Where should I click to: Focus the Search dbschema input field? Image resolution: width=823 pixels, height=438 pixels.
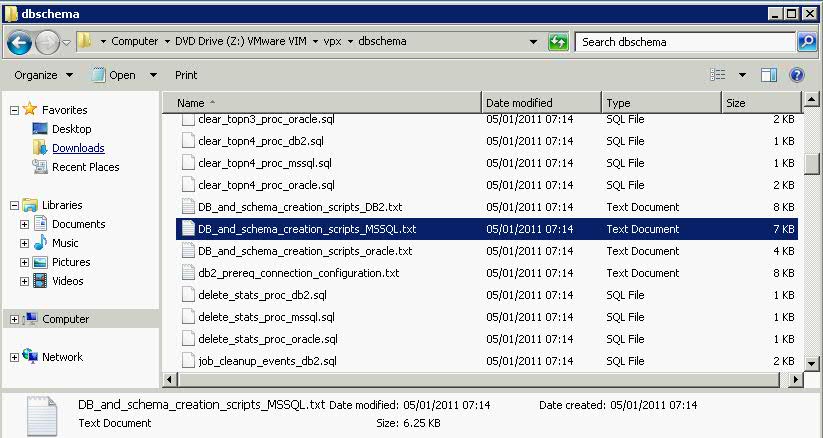tap(685, 41)
